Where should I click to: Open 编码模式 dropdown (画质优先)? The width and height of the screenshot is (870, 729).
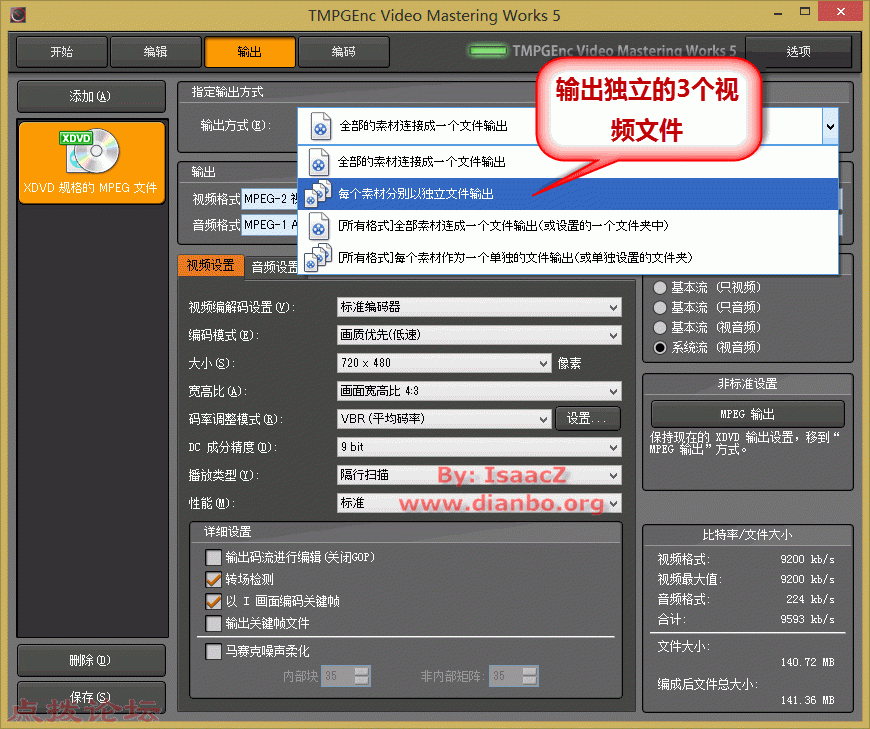479,335
